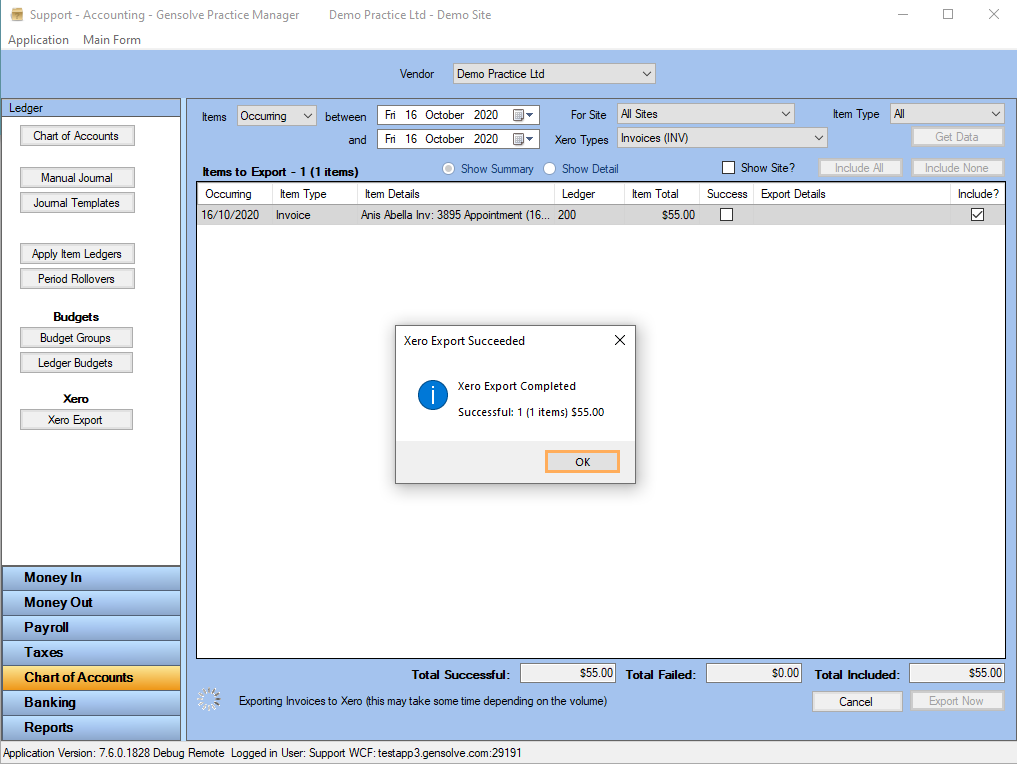Click the Total Successful amount field
Viewport: 1017px width, 764px height.
click(x=568, y=674)
